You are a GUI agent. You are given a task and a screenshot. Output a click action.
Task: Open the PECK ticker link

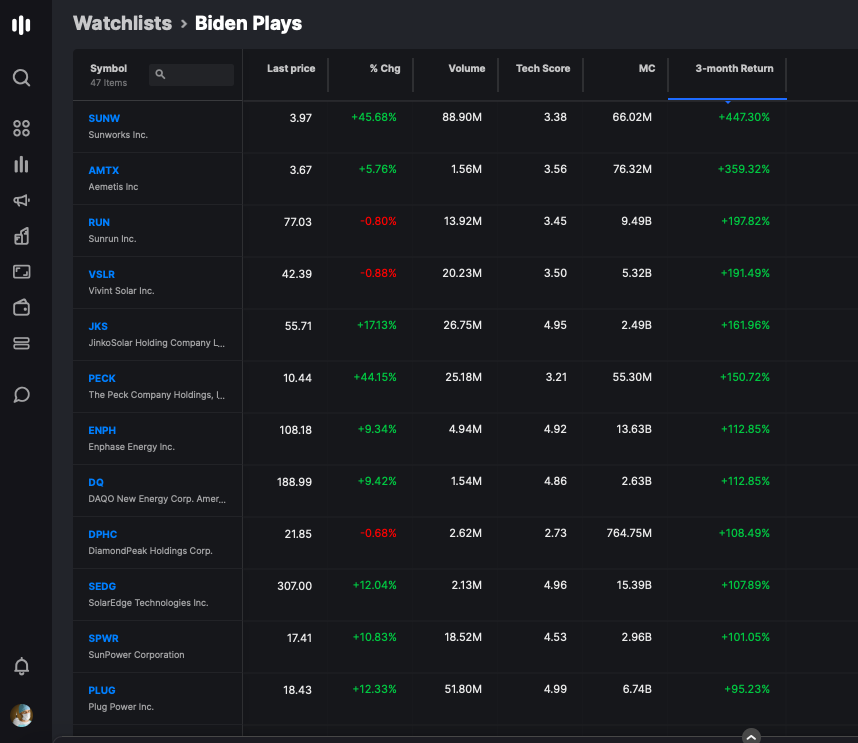102,378
